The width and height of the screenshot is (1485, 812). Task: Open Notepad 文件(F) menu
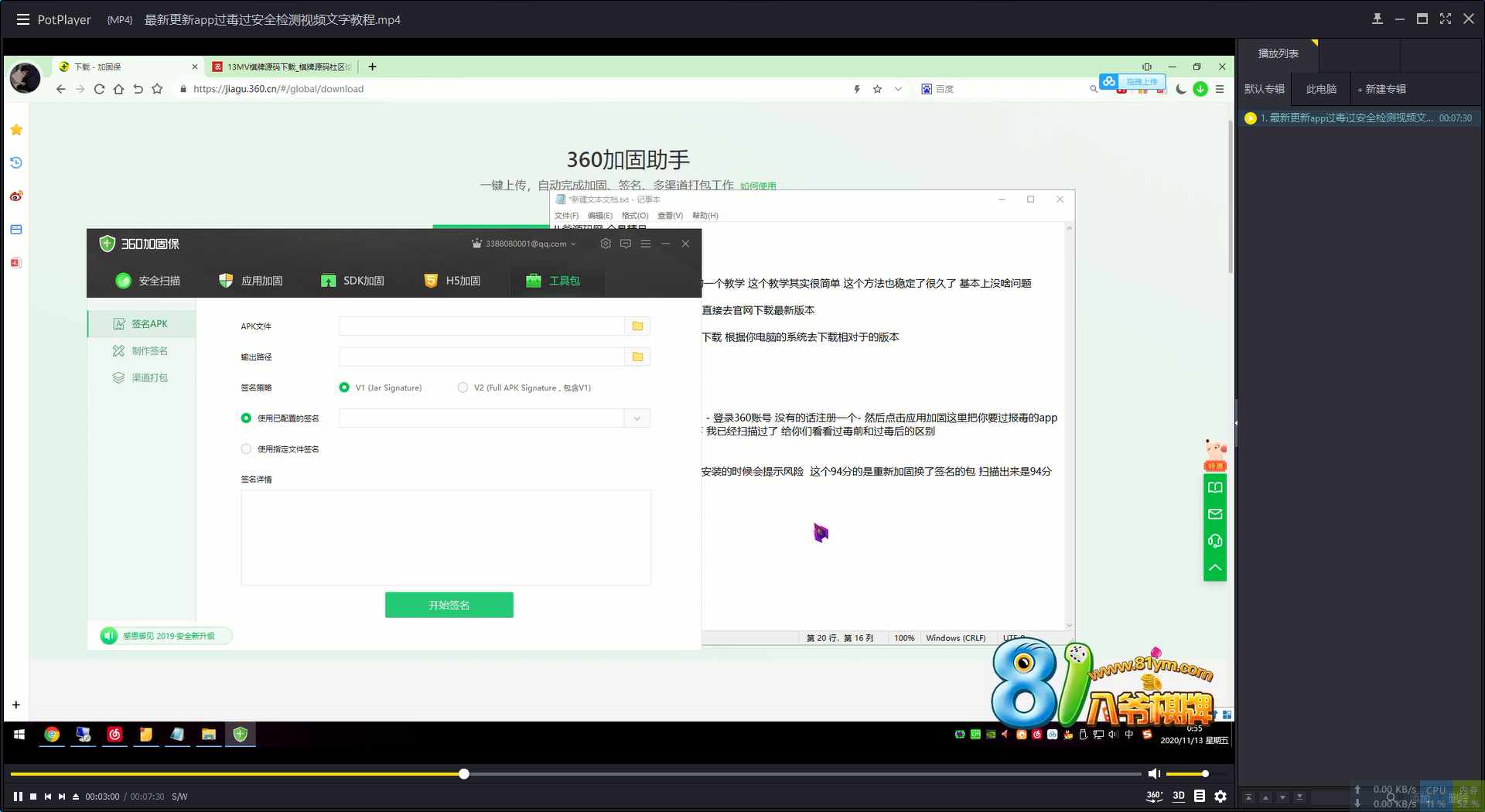566,216
